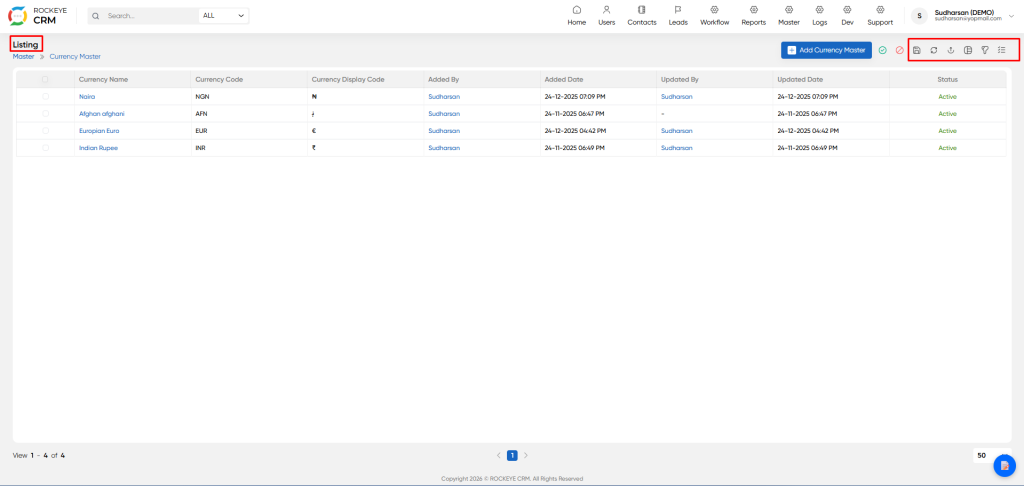Click the S user avatar

click(919, 16)
